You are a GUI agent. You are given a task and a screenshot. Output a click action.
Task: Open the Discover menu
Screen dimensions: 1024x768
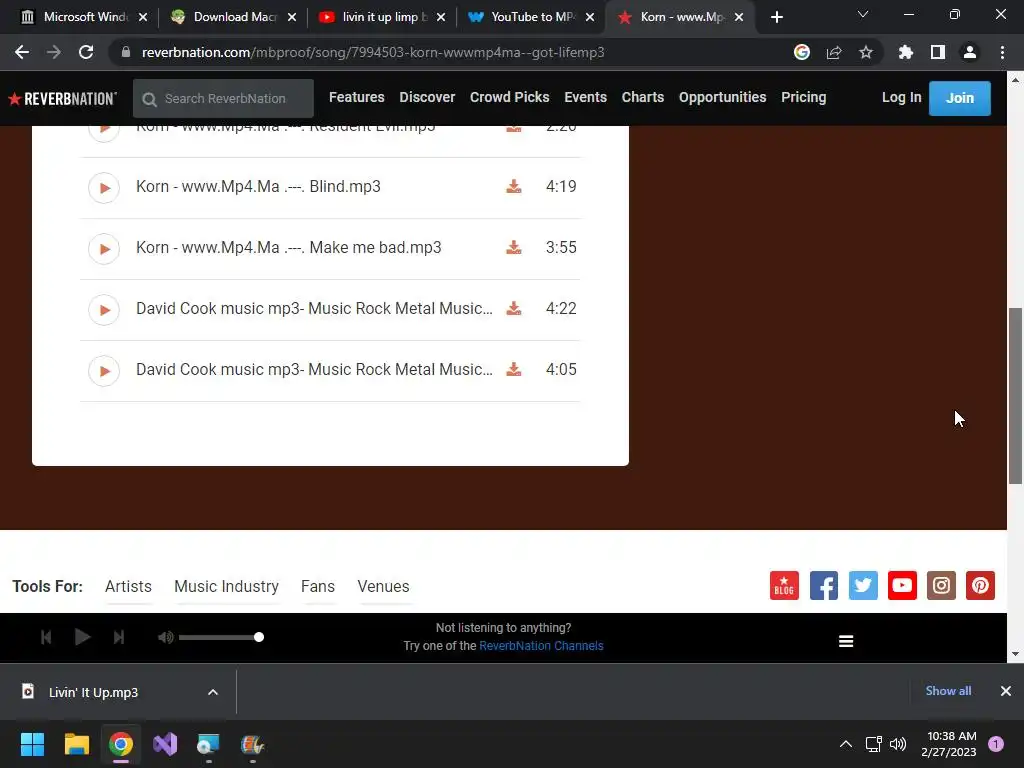(x=427, y=97)
